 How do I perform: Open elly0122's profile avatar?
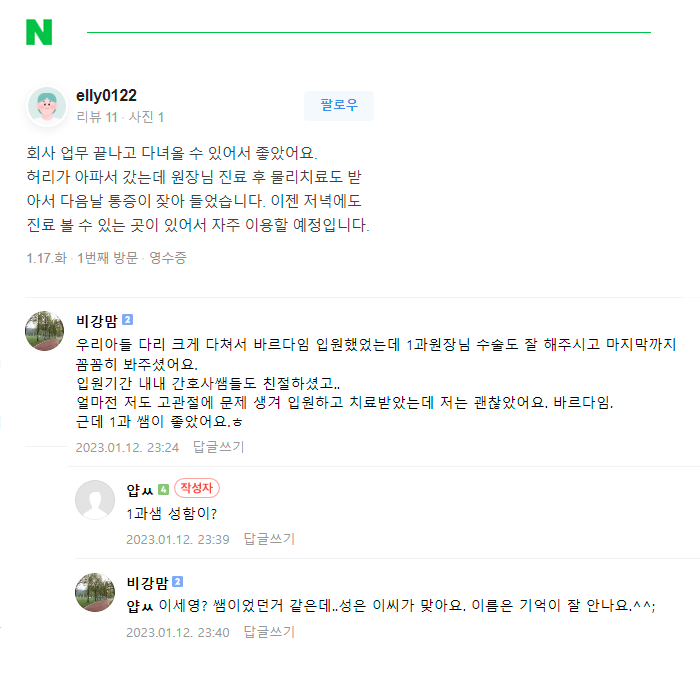click(x=47, y=106)
